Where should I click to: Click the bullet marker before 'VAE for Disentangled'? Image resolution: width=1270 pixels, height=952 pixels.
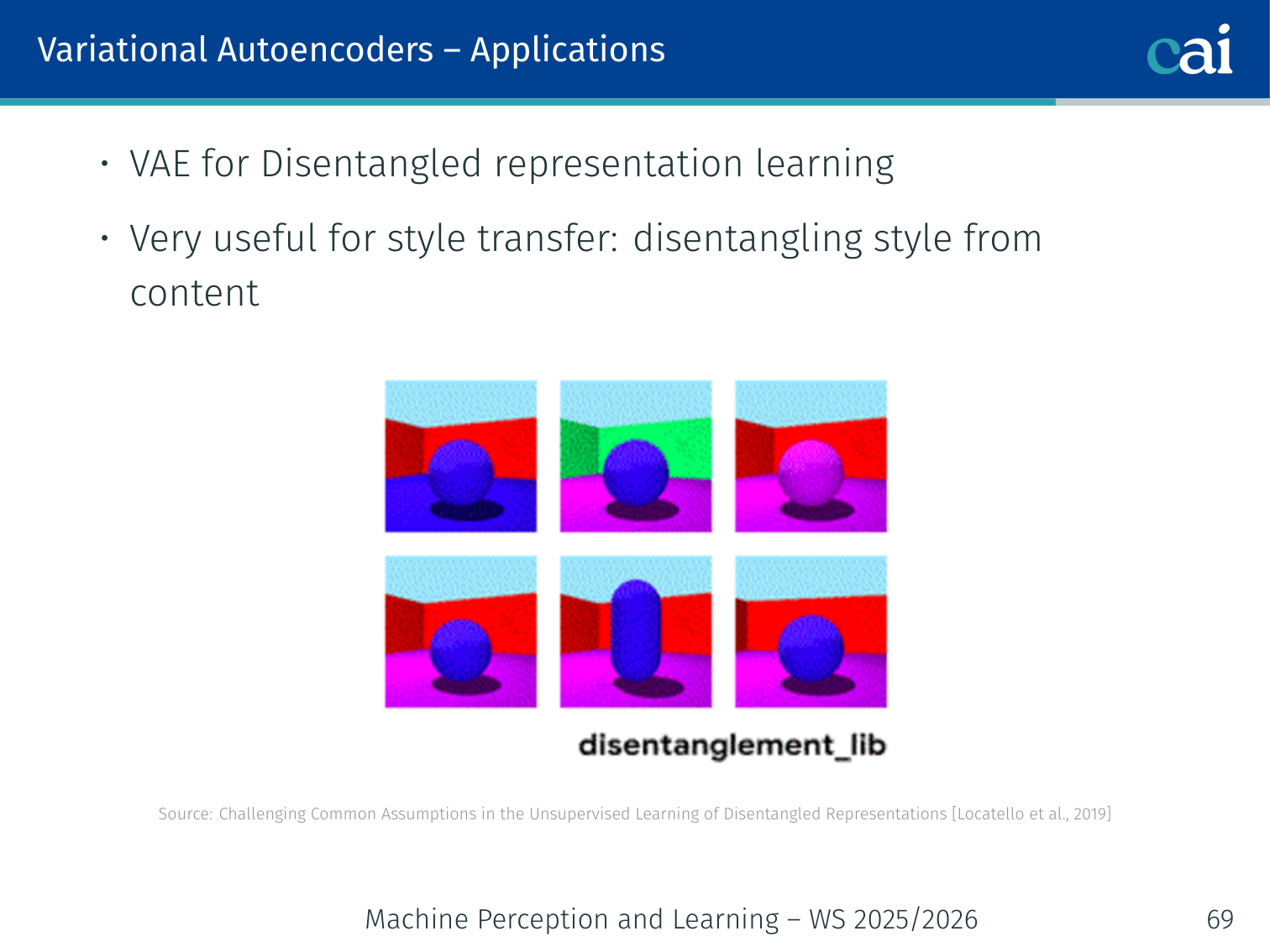[105, 164]
